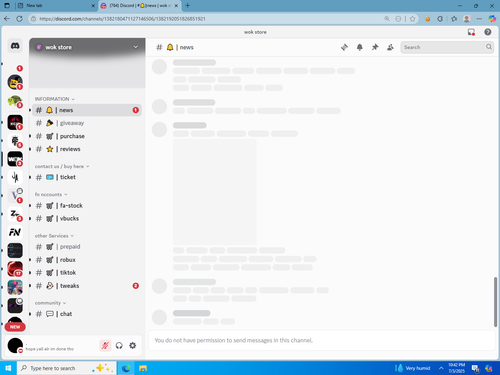The image size is (500, 375).
Task: Click the tweaks channel unread badge
Action: [136, 286]
